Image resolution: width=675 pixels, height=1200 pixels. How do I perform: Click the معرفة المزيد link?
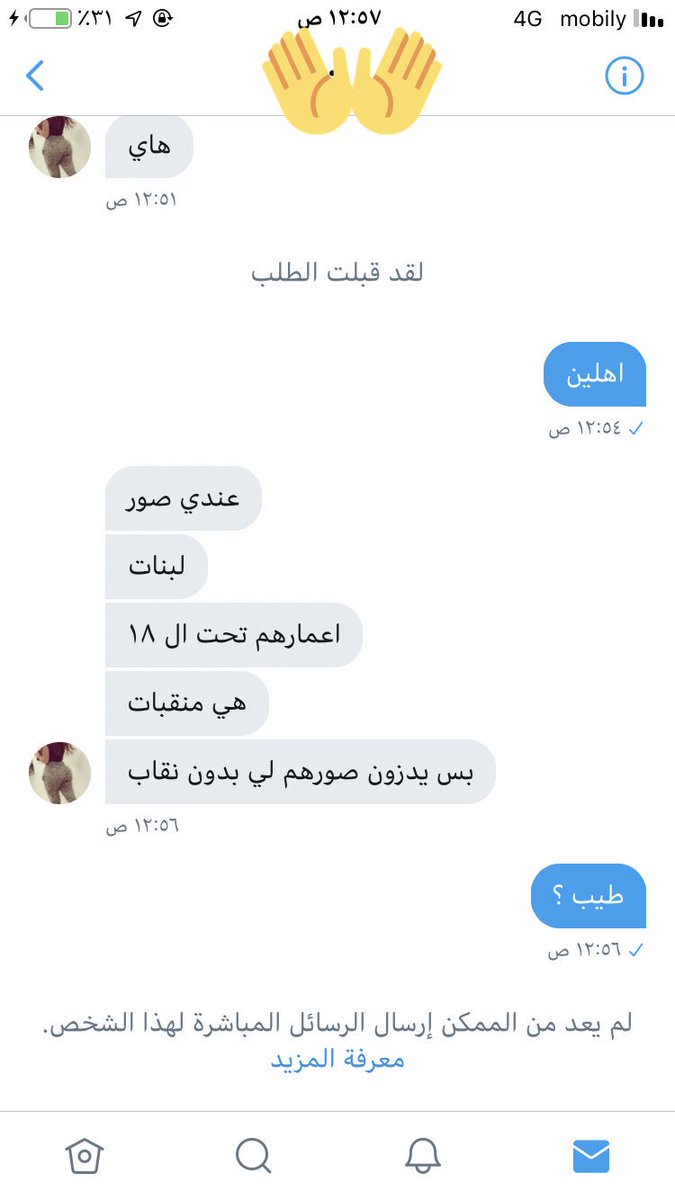(x=338, y=1059)
